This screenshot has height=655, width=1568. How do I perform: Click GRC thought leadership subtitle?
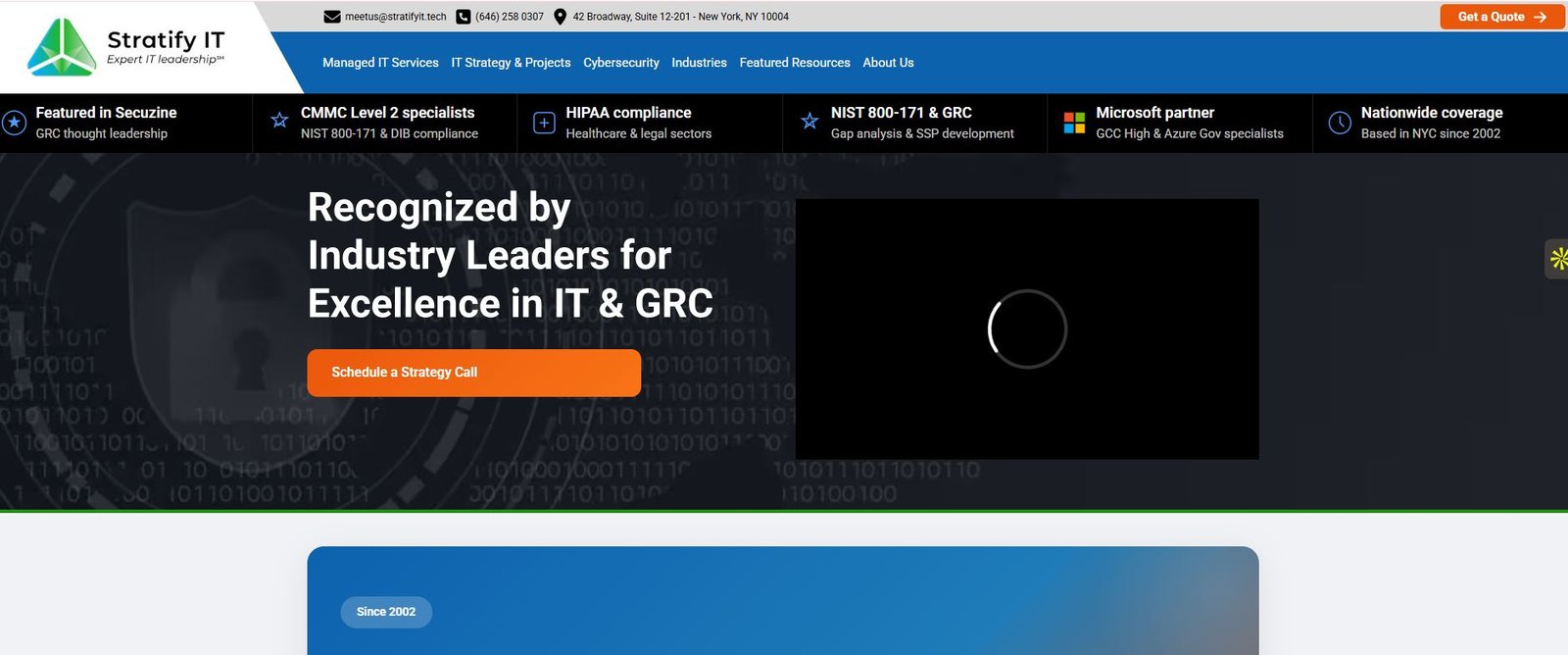tap(102, 133)
